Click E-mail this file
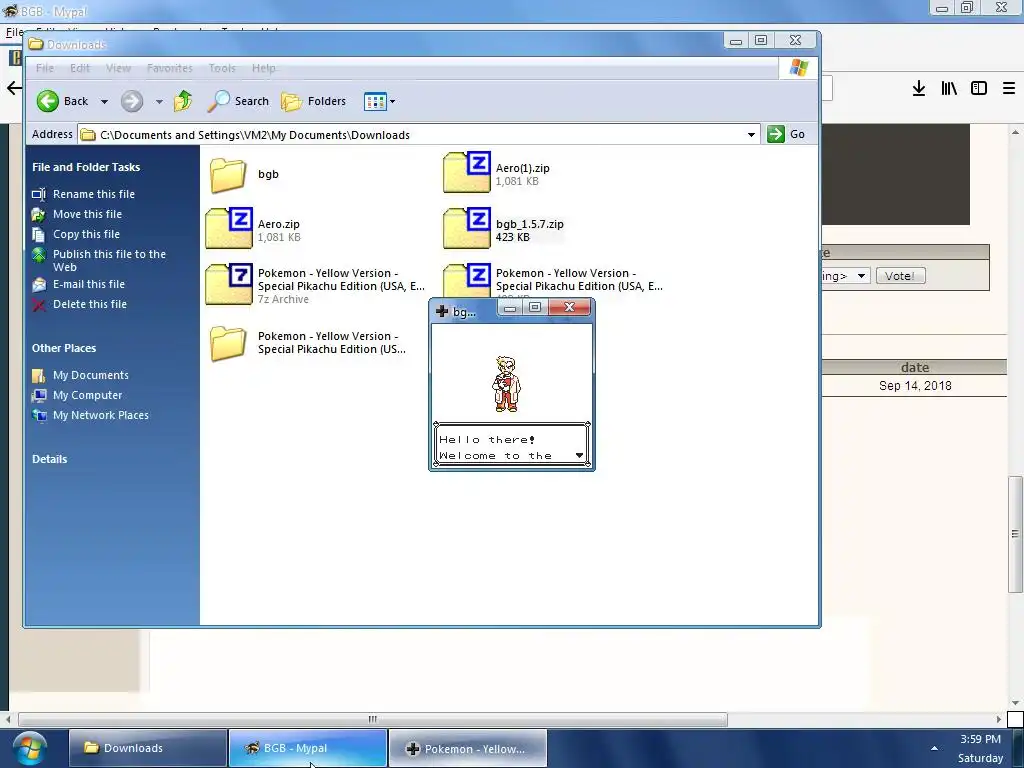 (88, 284)
